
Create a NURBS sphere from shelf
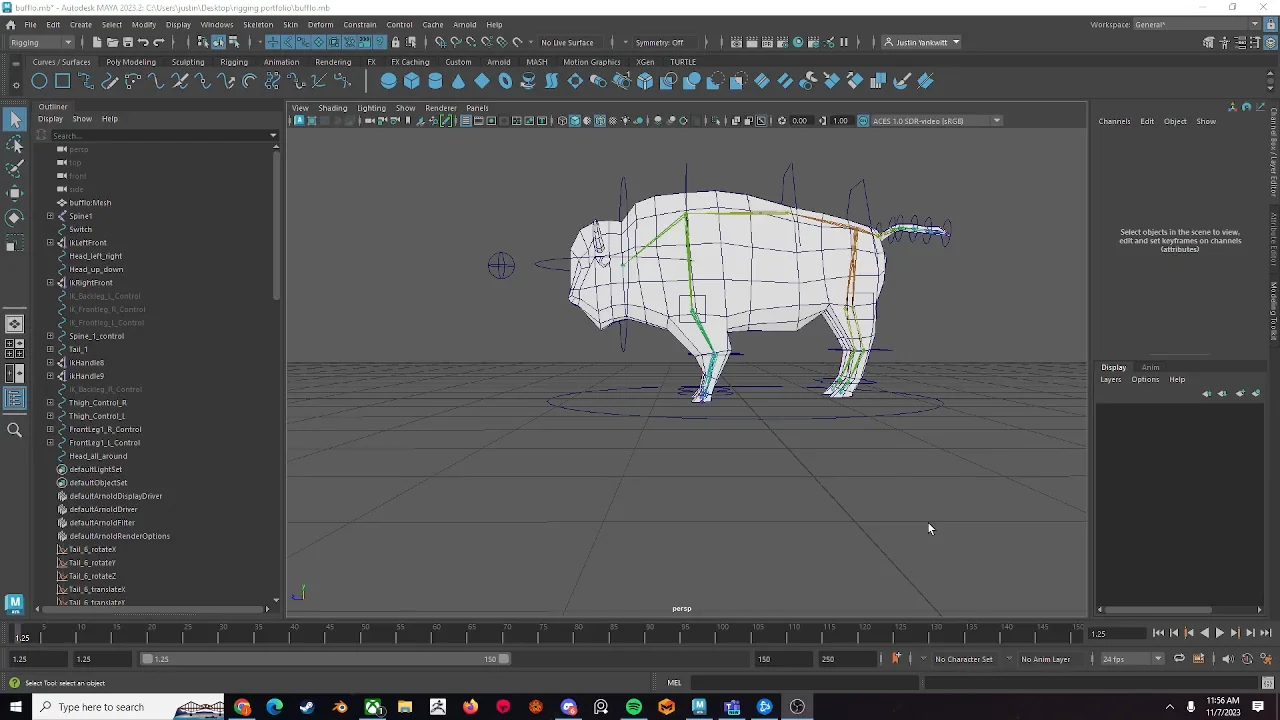388,81
